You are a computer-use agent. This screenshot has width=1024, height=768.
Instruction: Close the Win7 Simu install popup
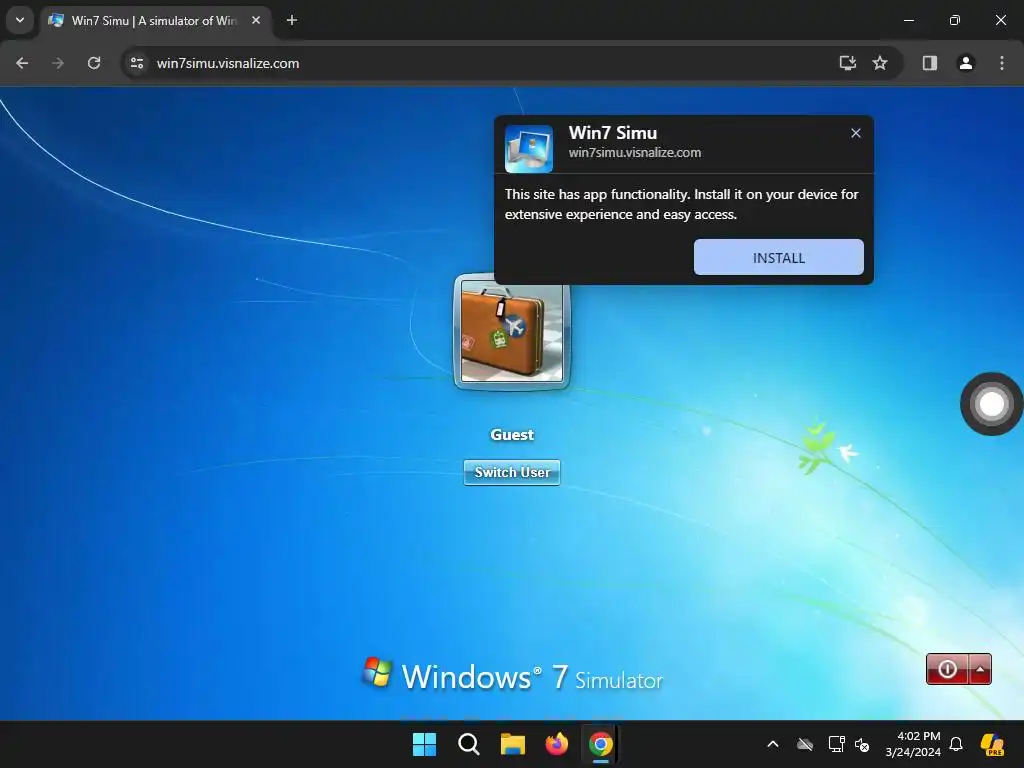(x=856, y=133)
